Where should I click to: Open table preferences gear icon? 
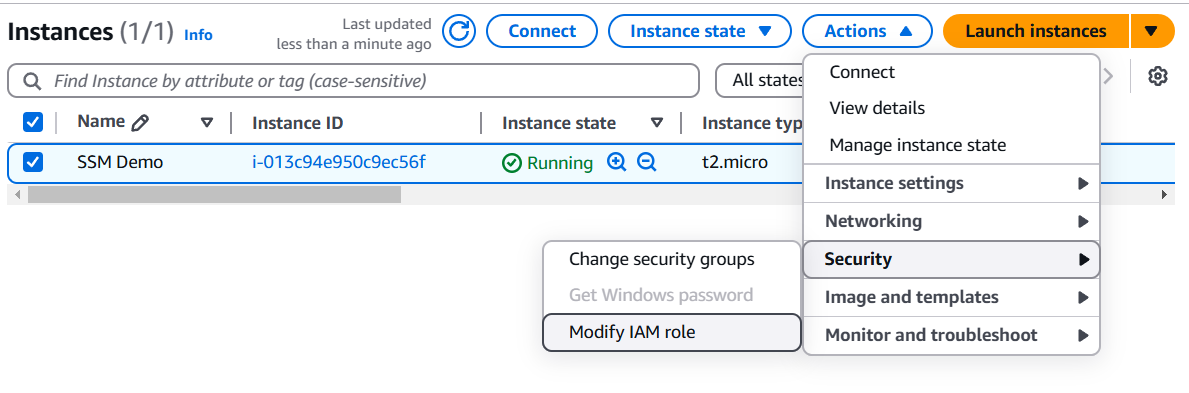pyautogui.click(x=1157, y=76)
